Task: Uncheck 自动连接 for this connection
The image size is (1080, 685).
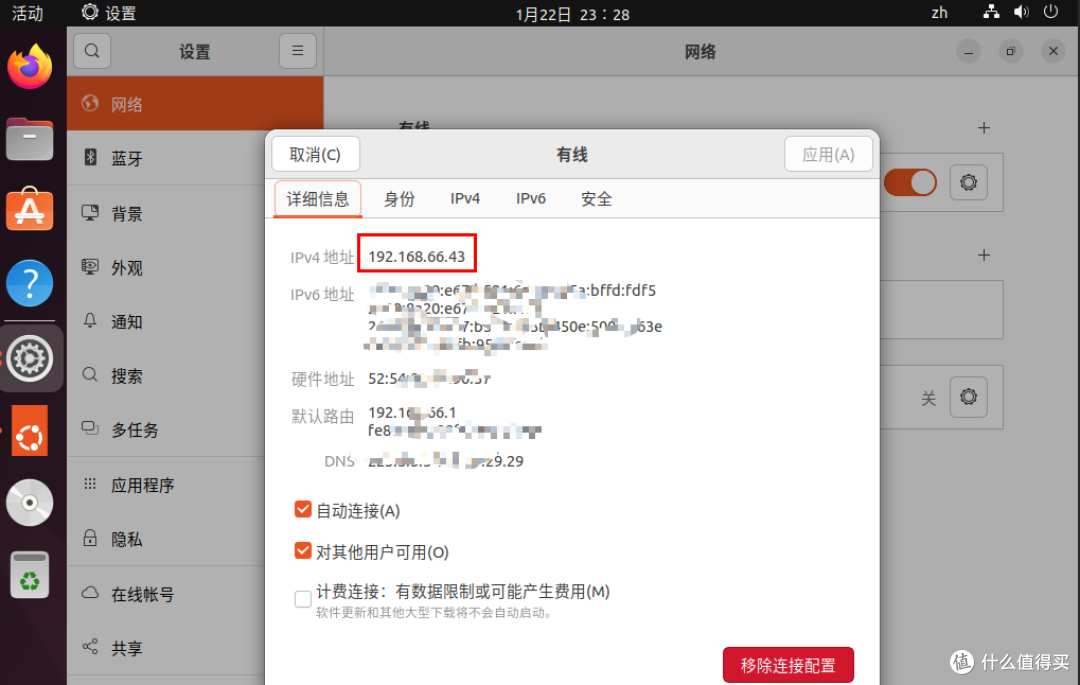Action: pos(303,509)
